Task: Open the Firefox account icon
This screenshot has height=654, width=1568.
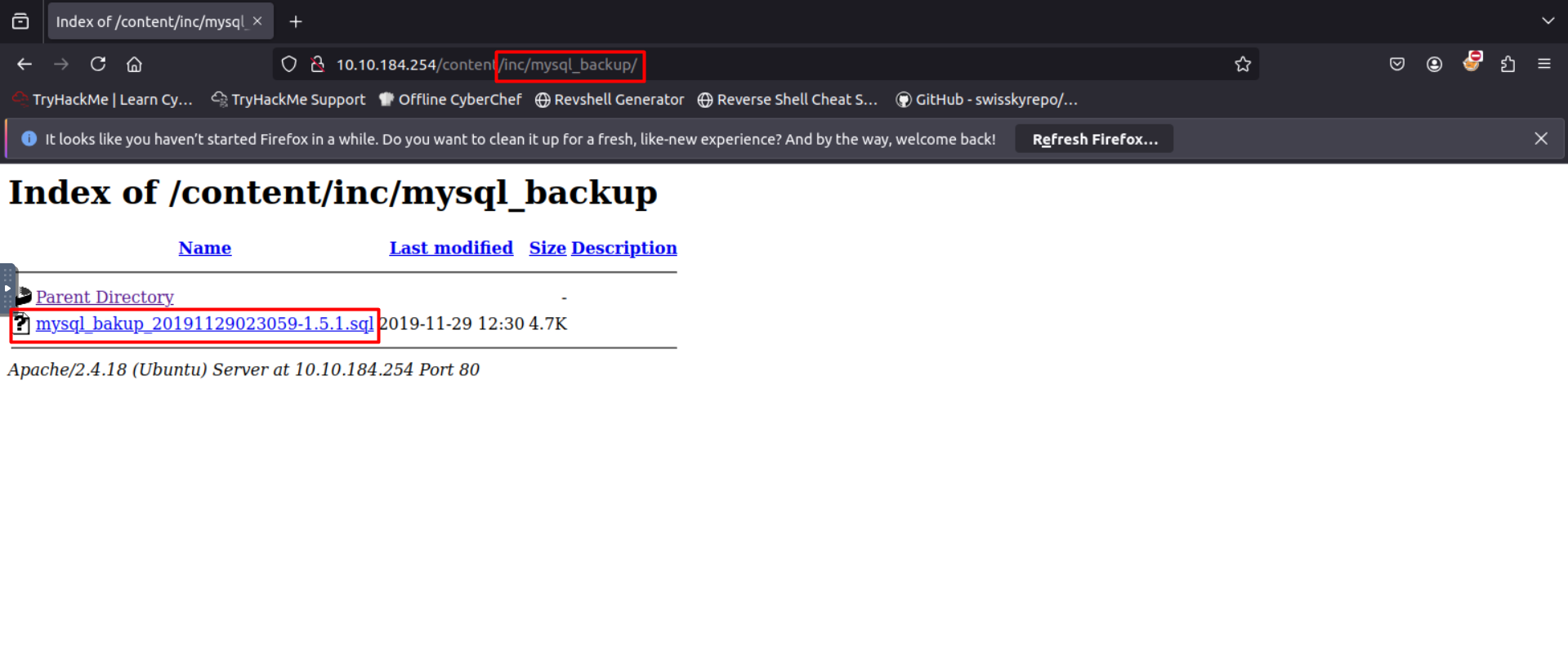Action: coord(1434,64)
